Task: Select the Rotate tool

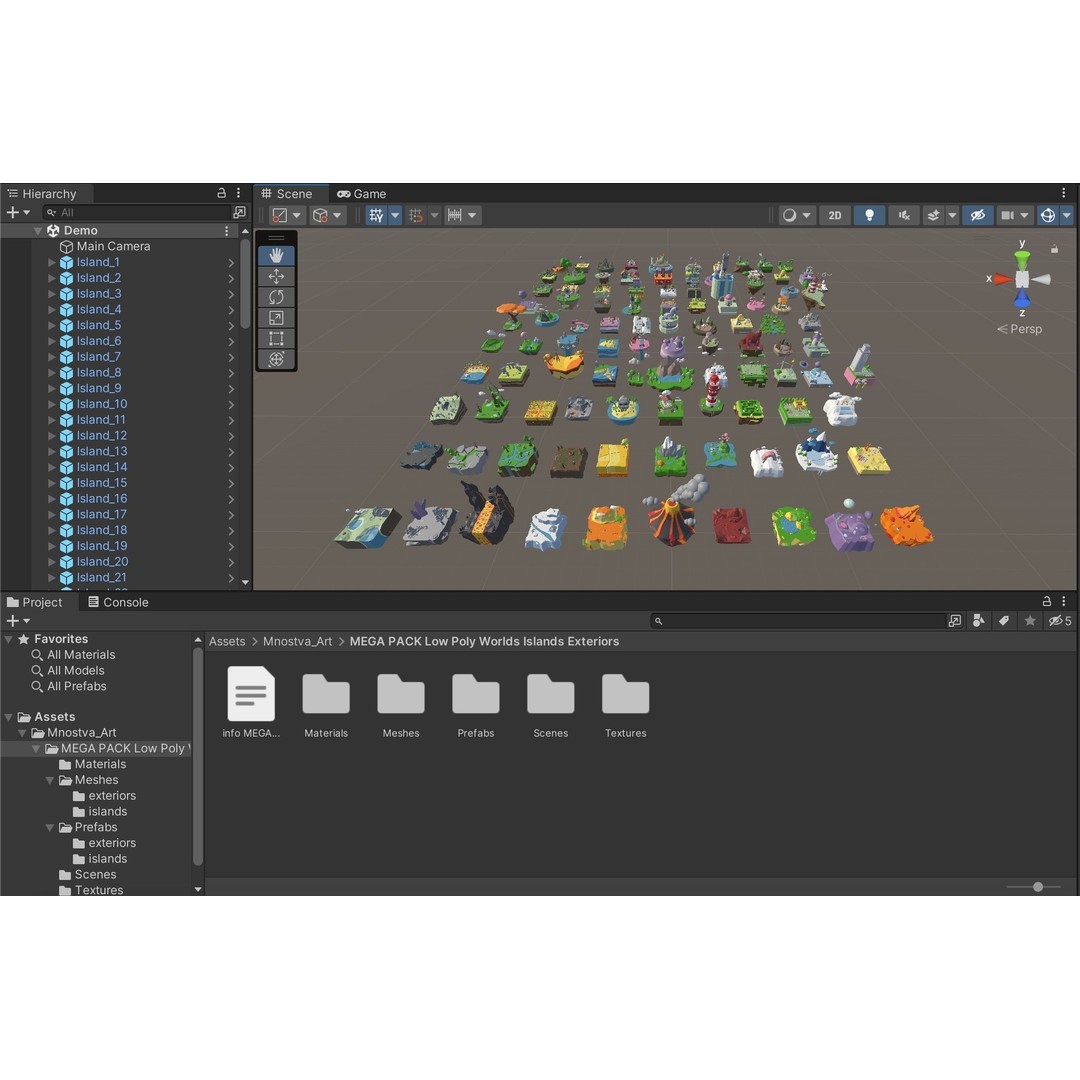Action: pos(276,297)
